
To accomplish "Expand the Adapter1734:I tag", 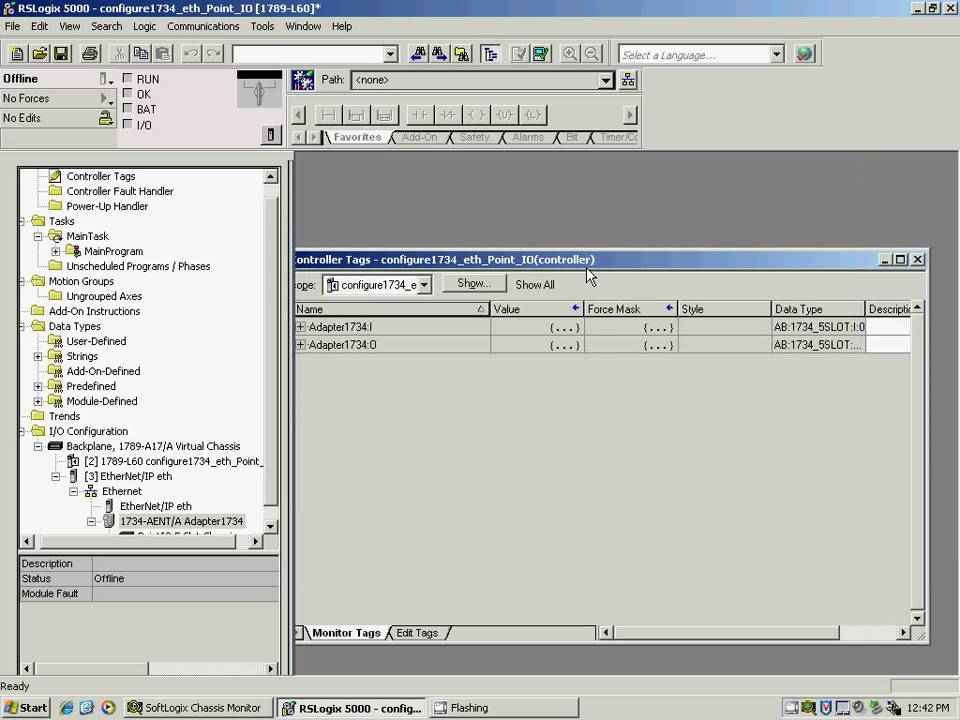I will tap(301, 327).
